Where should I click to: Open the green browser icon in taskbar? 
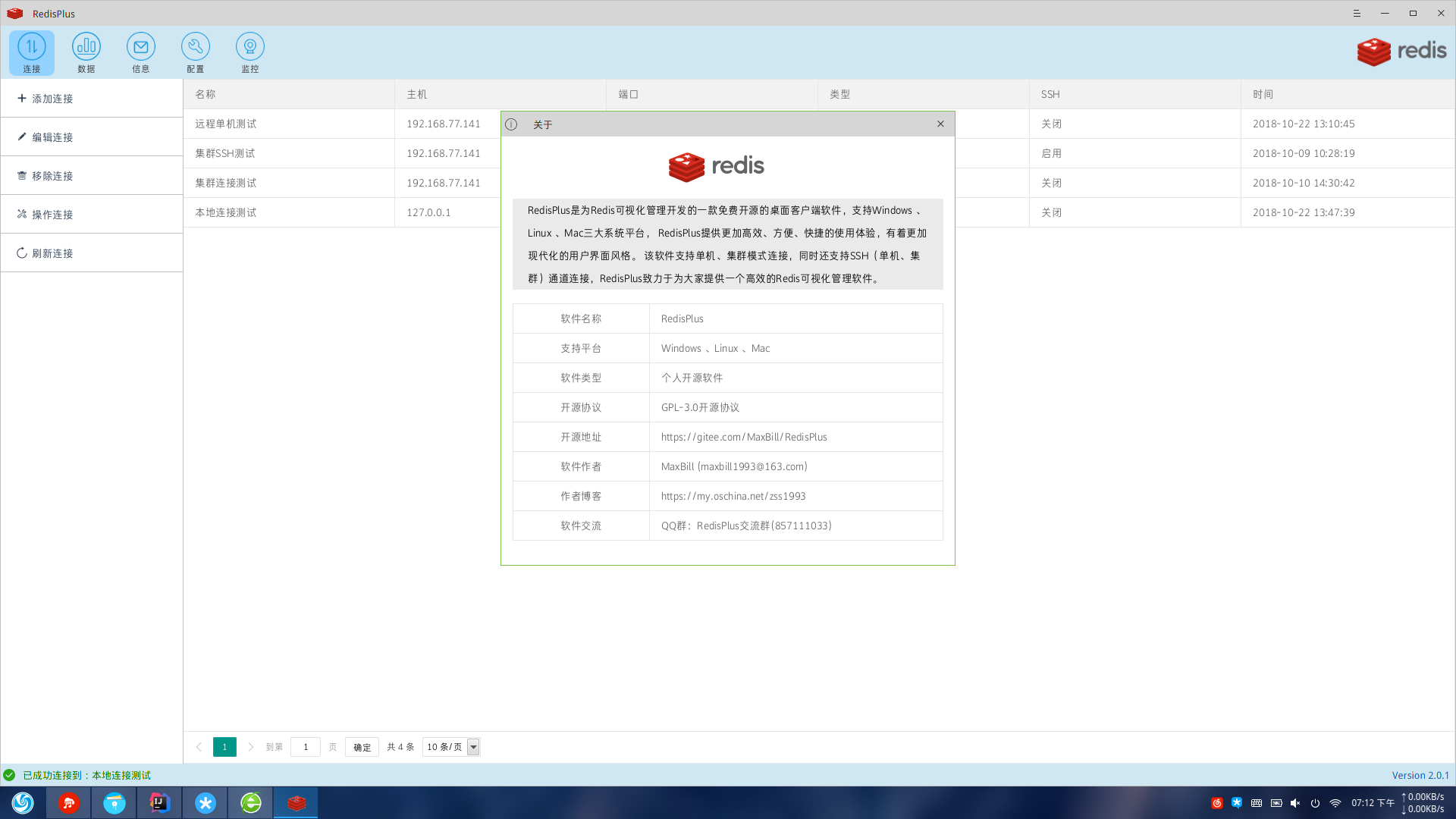(x=251, y=802)
